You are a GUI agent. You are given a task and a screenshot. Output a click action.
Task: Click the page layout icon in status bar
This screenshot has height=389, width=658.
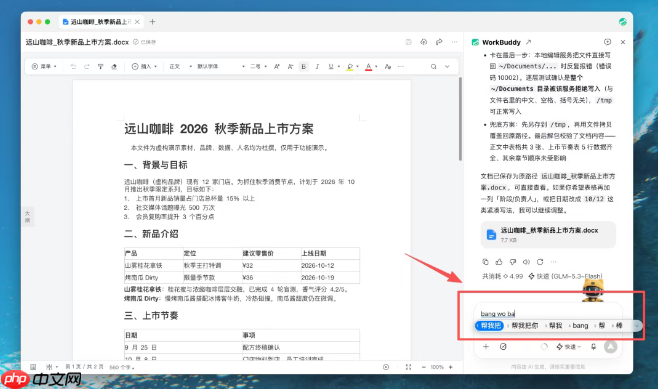point(33,367)
